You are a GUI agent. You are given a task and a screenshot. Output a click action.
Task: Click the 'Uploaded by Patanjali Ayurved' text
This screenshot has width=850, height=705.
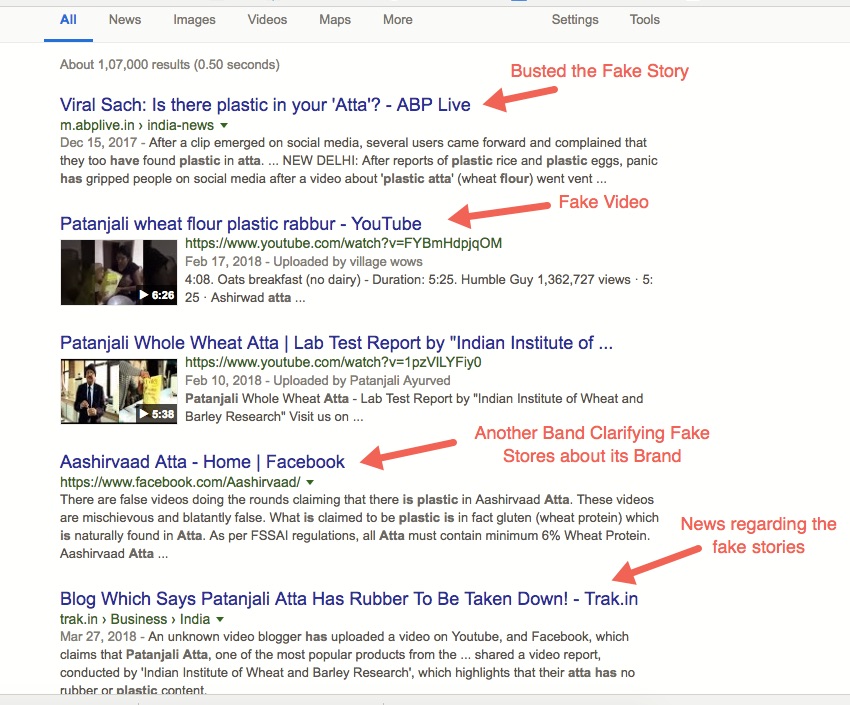pyautogui.click(x=362, y=380)
